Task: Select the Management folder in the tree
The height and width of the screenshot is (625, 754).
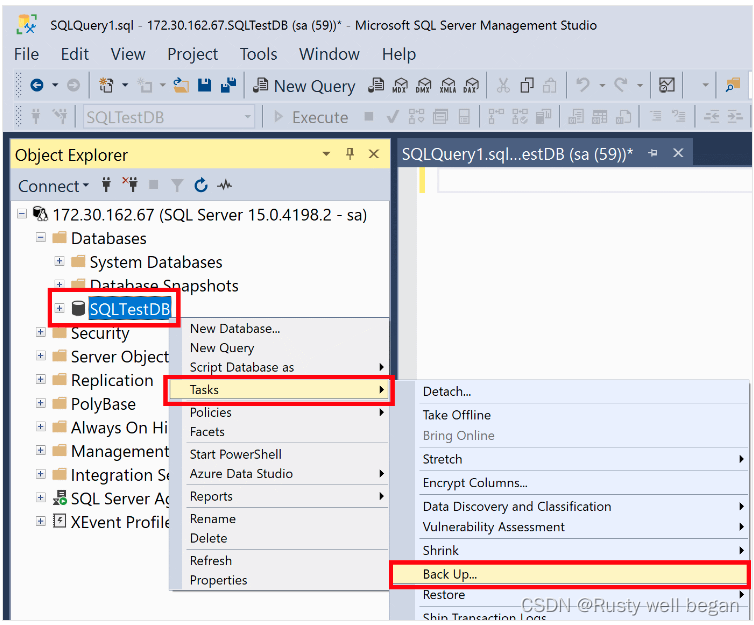Action: [x=119, y=451]
